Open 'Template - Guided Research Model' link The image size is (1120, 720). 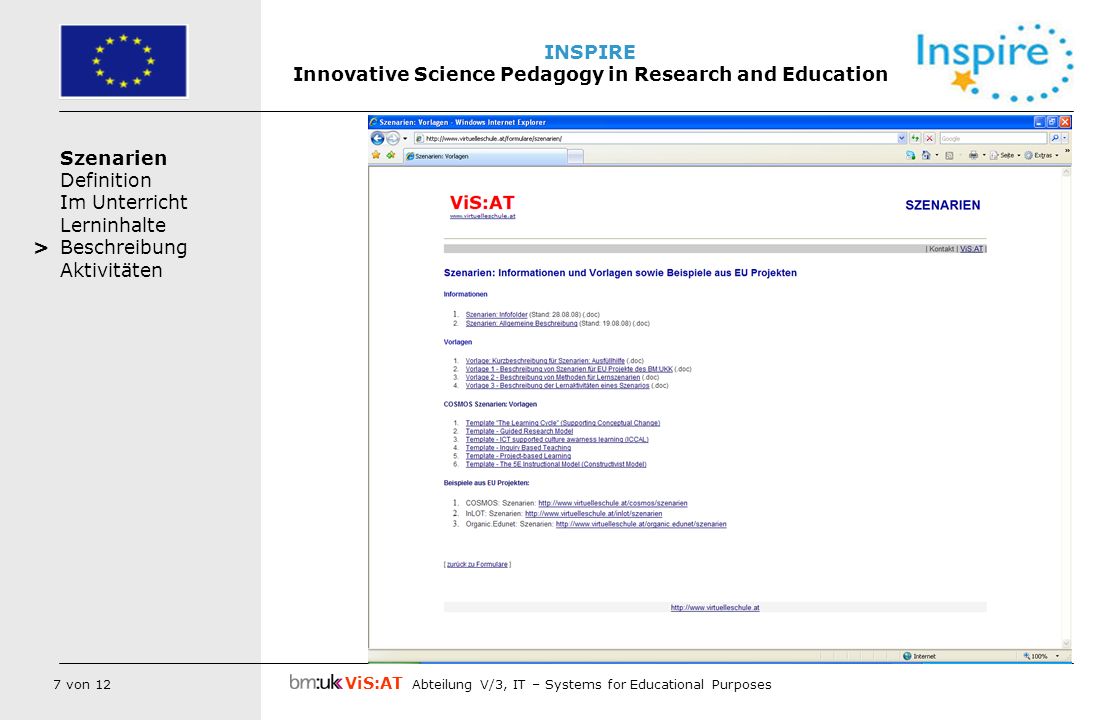pyautogui.click(x=519, y=431)
